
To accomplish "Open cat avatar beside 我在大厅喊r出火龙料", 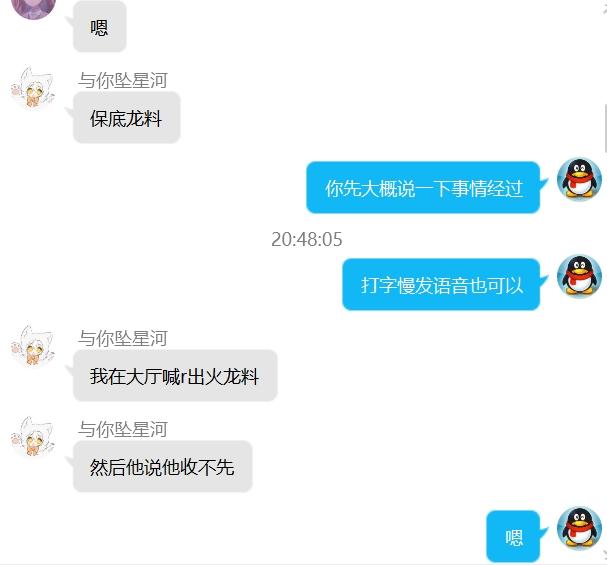I will (33, 346).
